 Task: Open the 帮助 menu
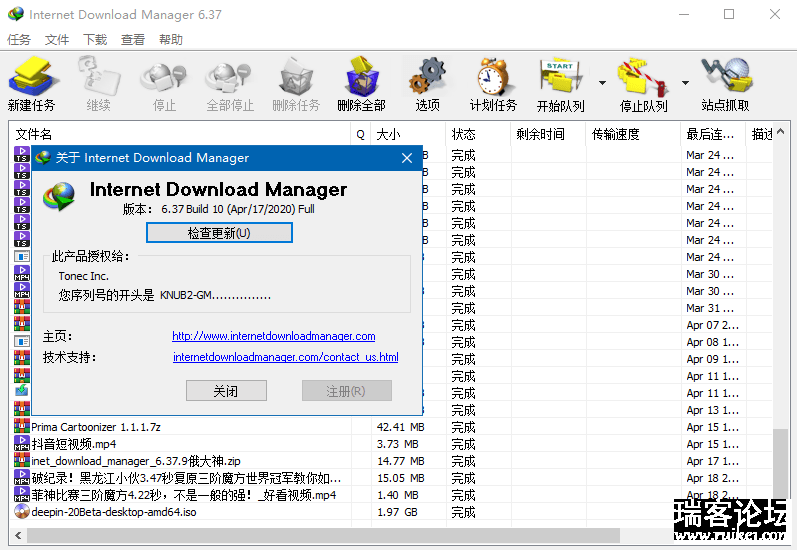tap(171, 40)
